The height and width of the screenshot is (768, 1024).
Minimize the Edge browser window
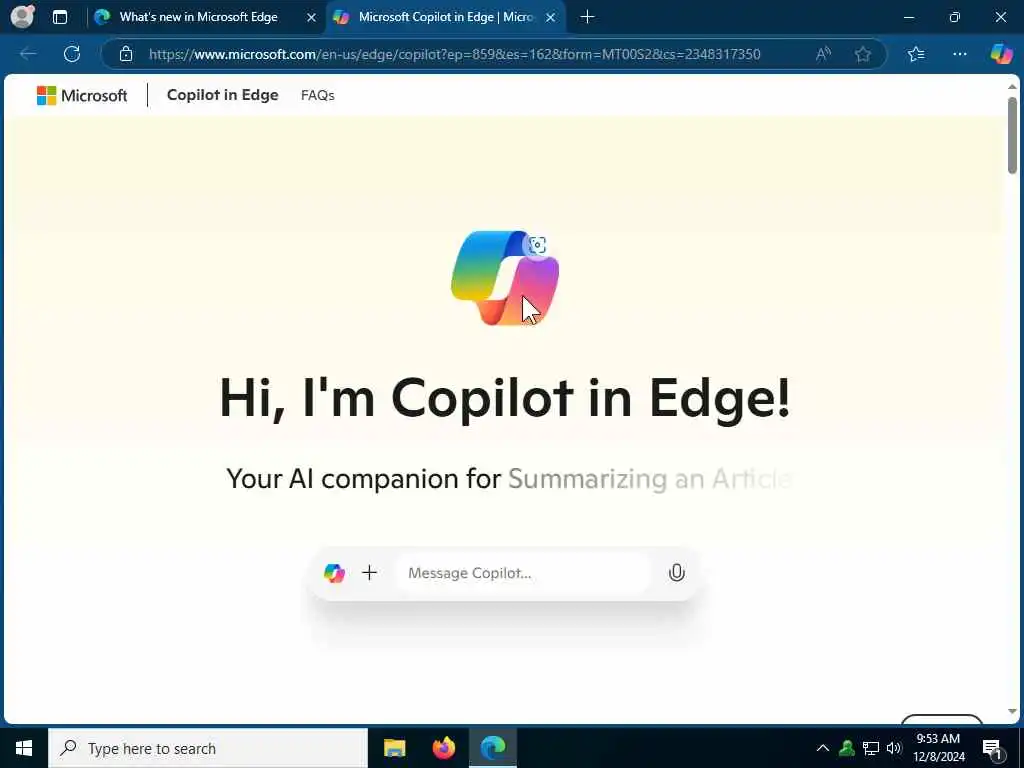point(909,18)
